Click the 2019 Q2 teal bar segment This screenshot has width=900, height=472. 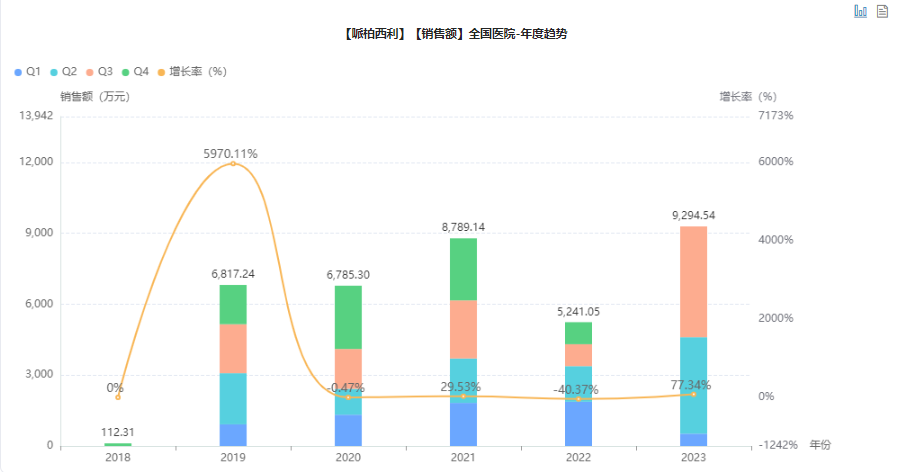point(233,398)
